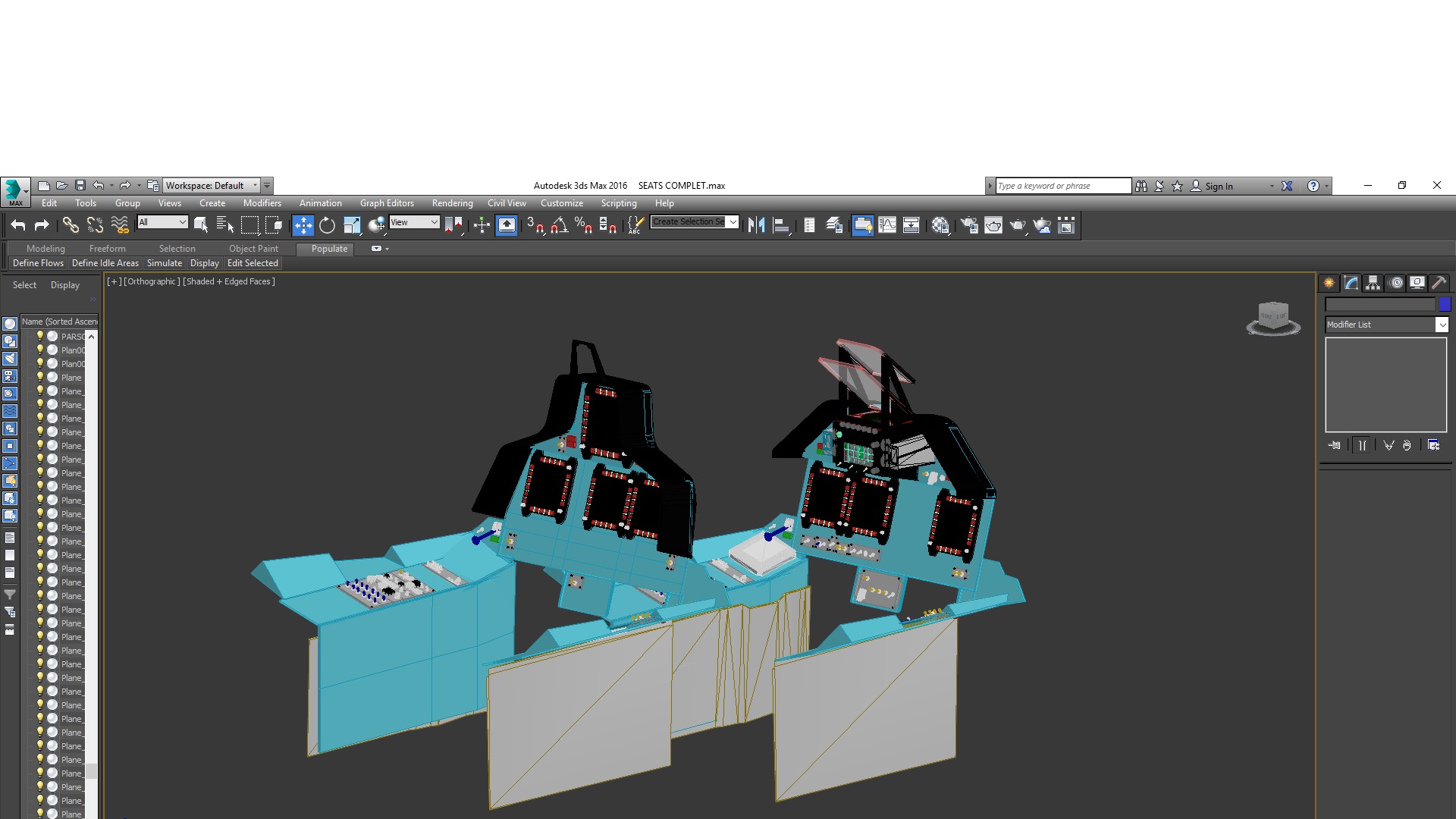Open the Hierarchy command panel tab
The width and height of the screenshot is (1456, 819).
point(1373,283)
